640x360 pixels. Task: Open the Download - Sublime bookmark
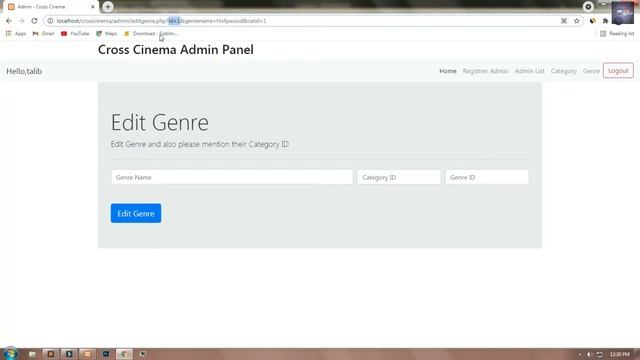tap(151, 33)
